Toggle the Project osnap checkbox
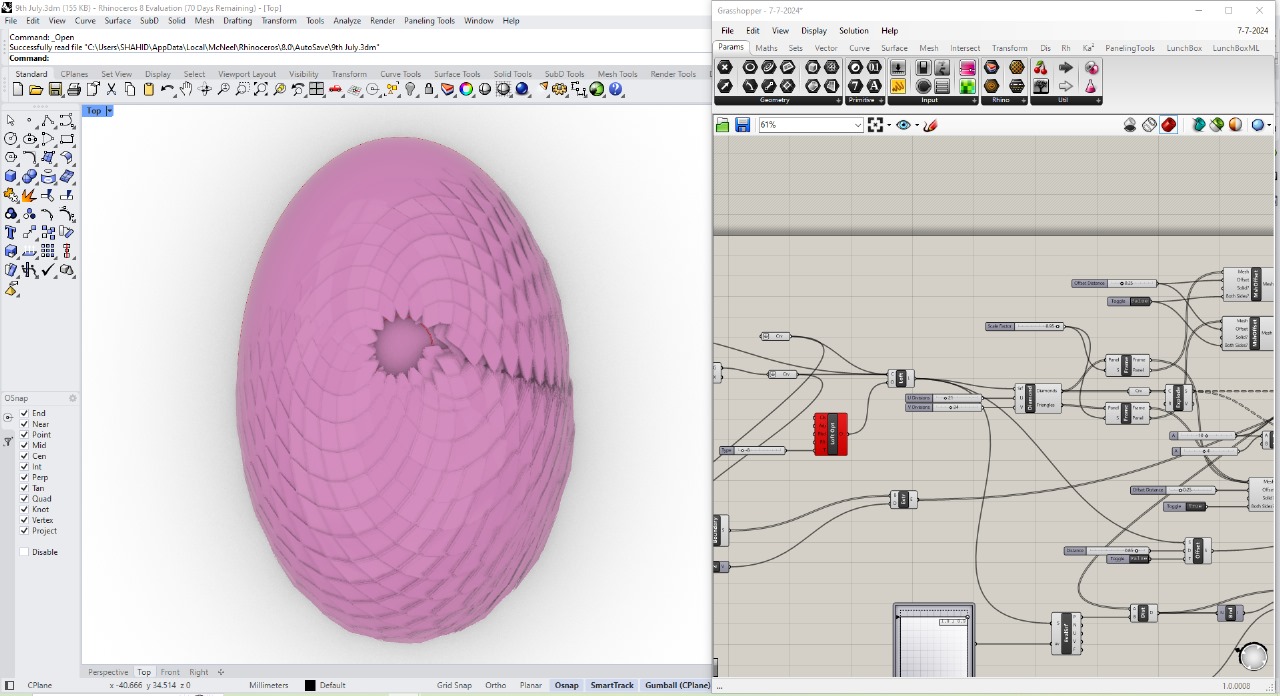The width and height of the screenshot is (1280, 696). pos(24,531)
